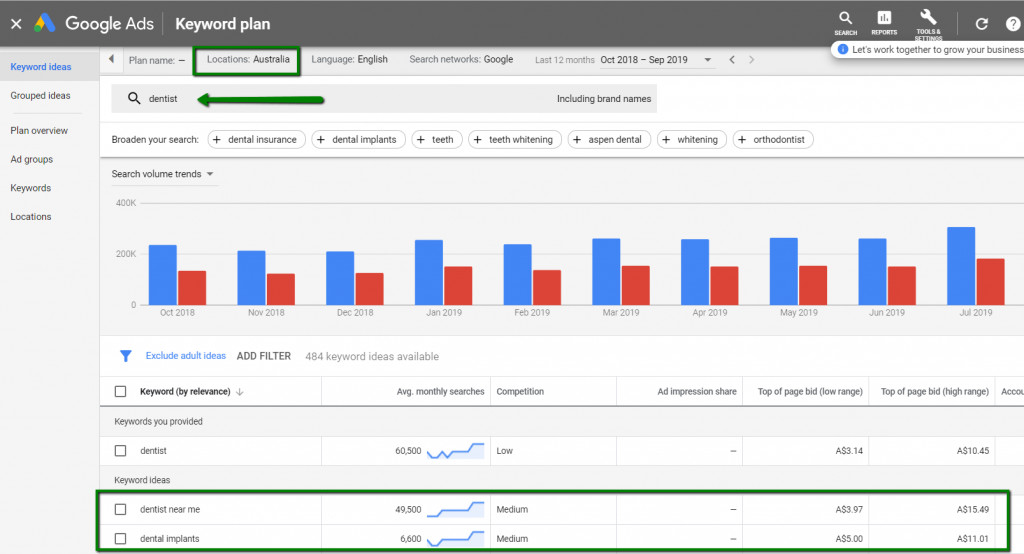Go to next date range with right chevron

752,59
